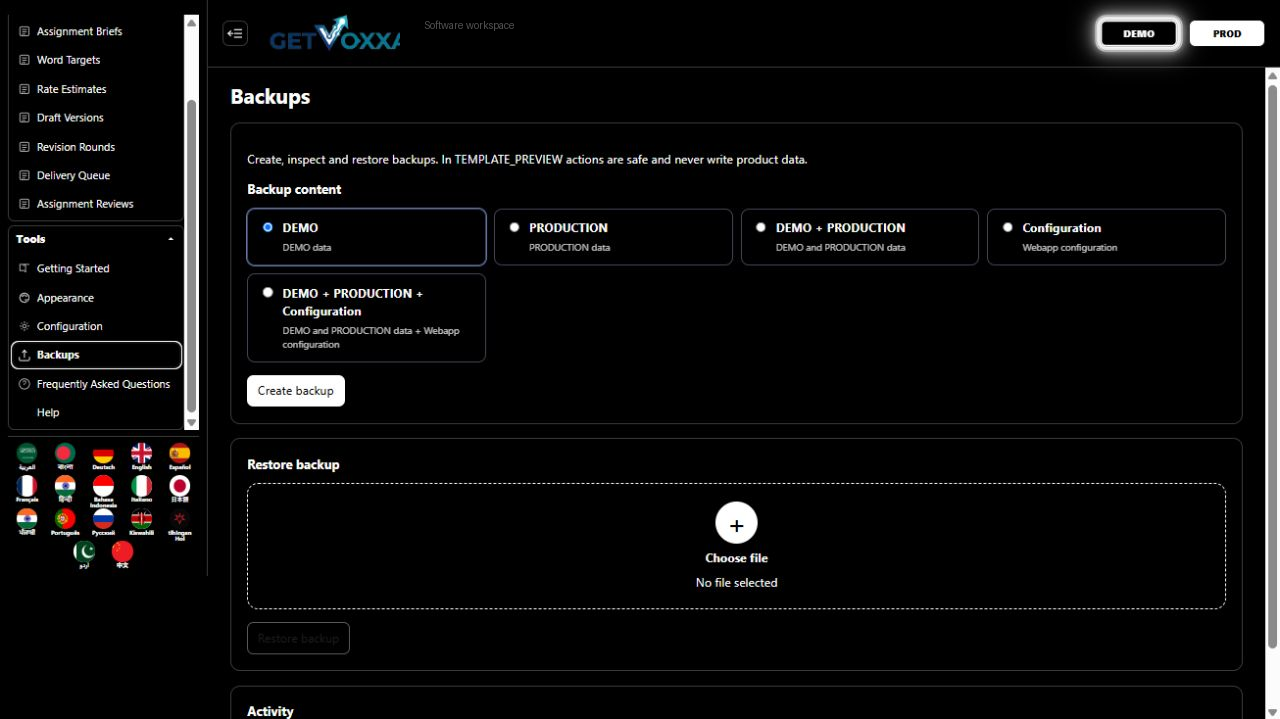This screenshot has height=719, width=1280.
Task: Collapse the Tools section arrow
Action: tap(171, 240)
